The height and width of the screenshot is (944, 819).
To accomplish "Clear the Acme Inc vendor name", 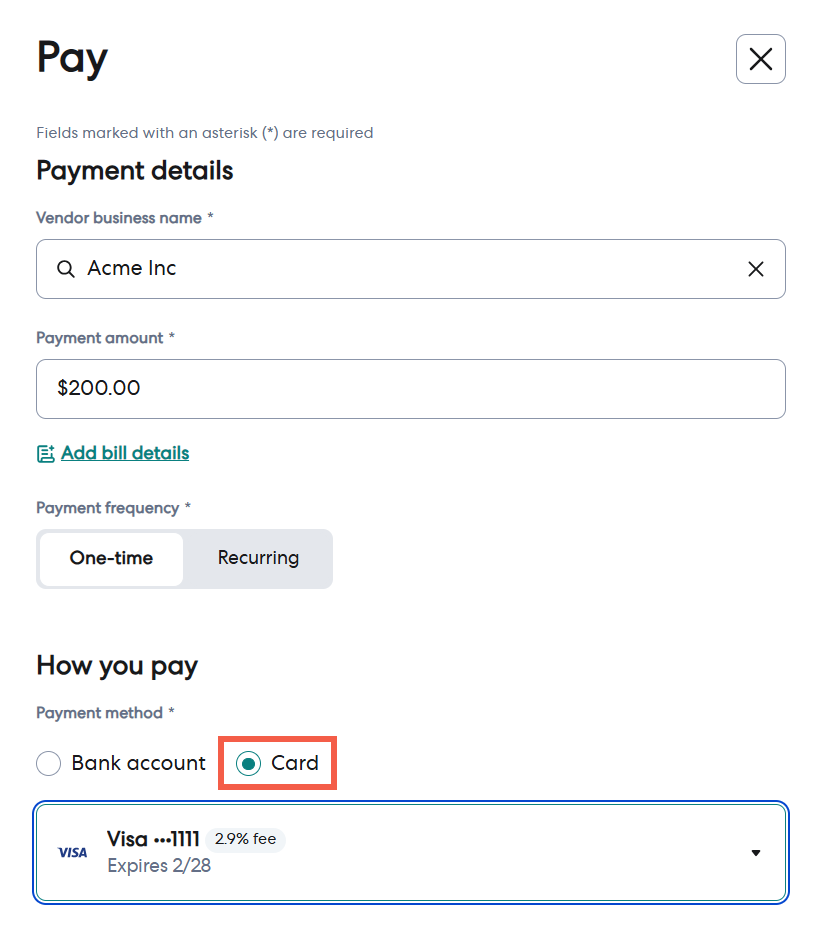I will [x=755, y=269].
